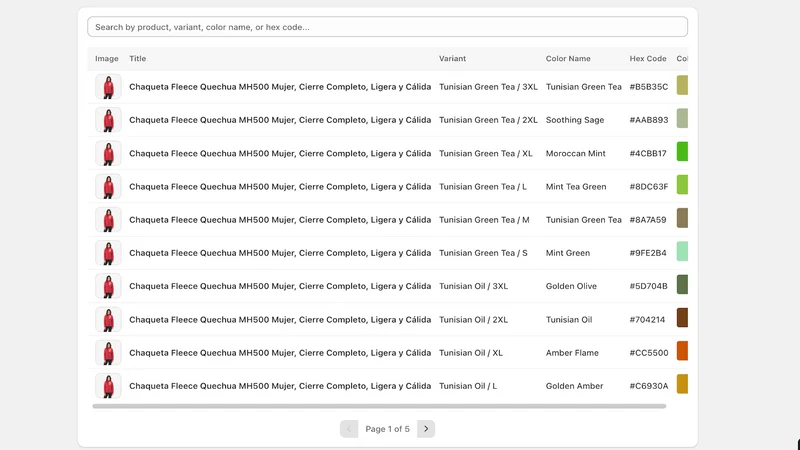The image size is (800, 450).
Task: Open product thumbnail for Tunisian Oil / 3XL
Action: click(x=108, y=286)
